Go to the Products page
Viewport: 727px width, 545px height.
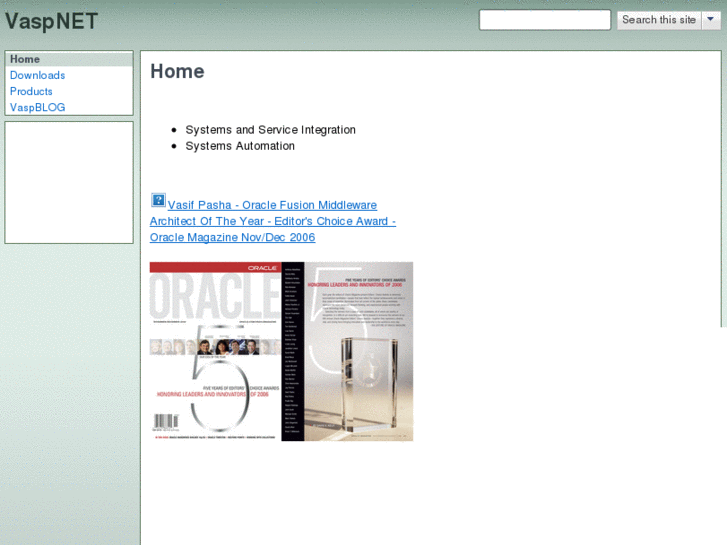[x=31, y=91]
